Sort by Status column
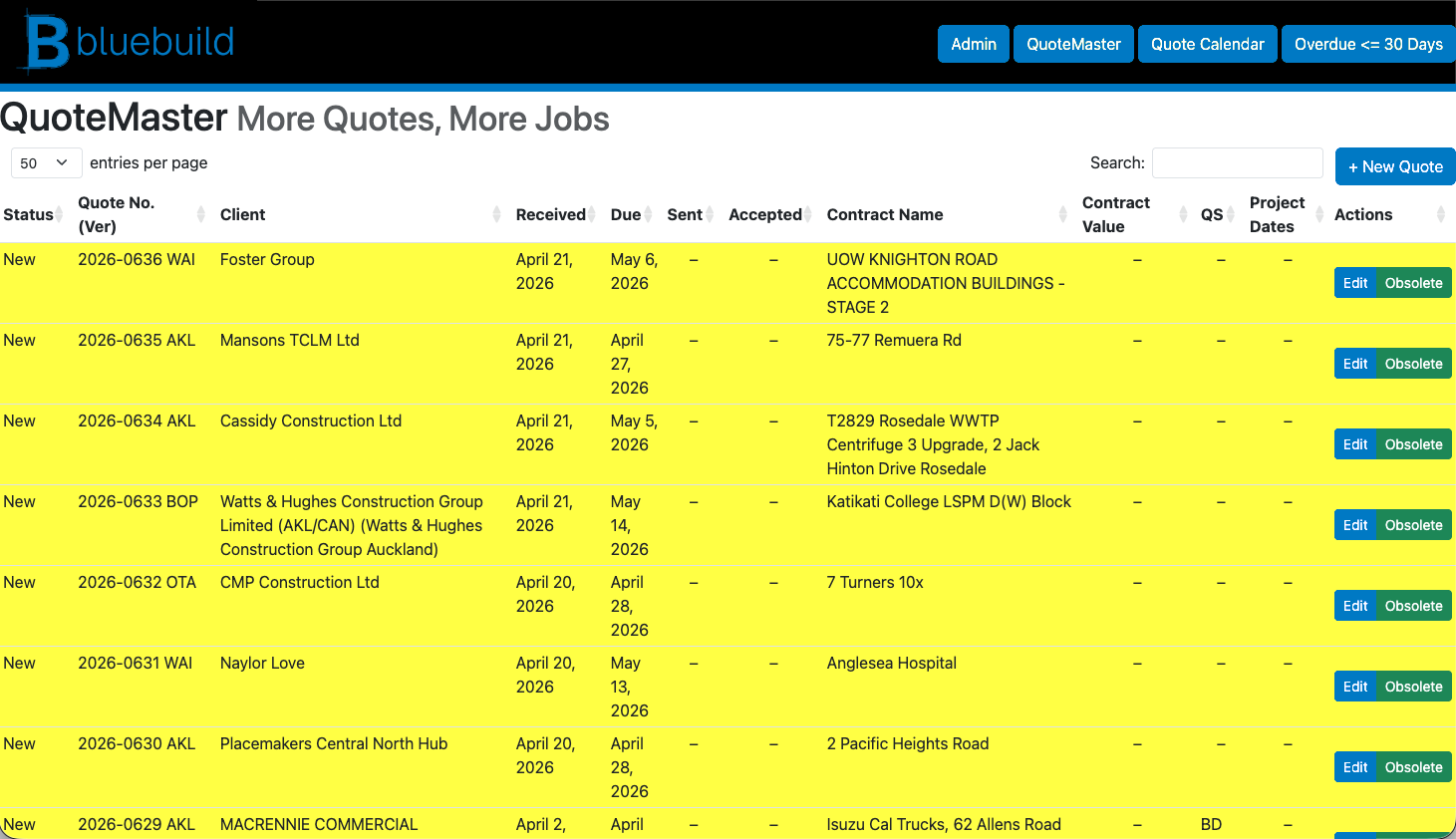 [33, 214]
